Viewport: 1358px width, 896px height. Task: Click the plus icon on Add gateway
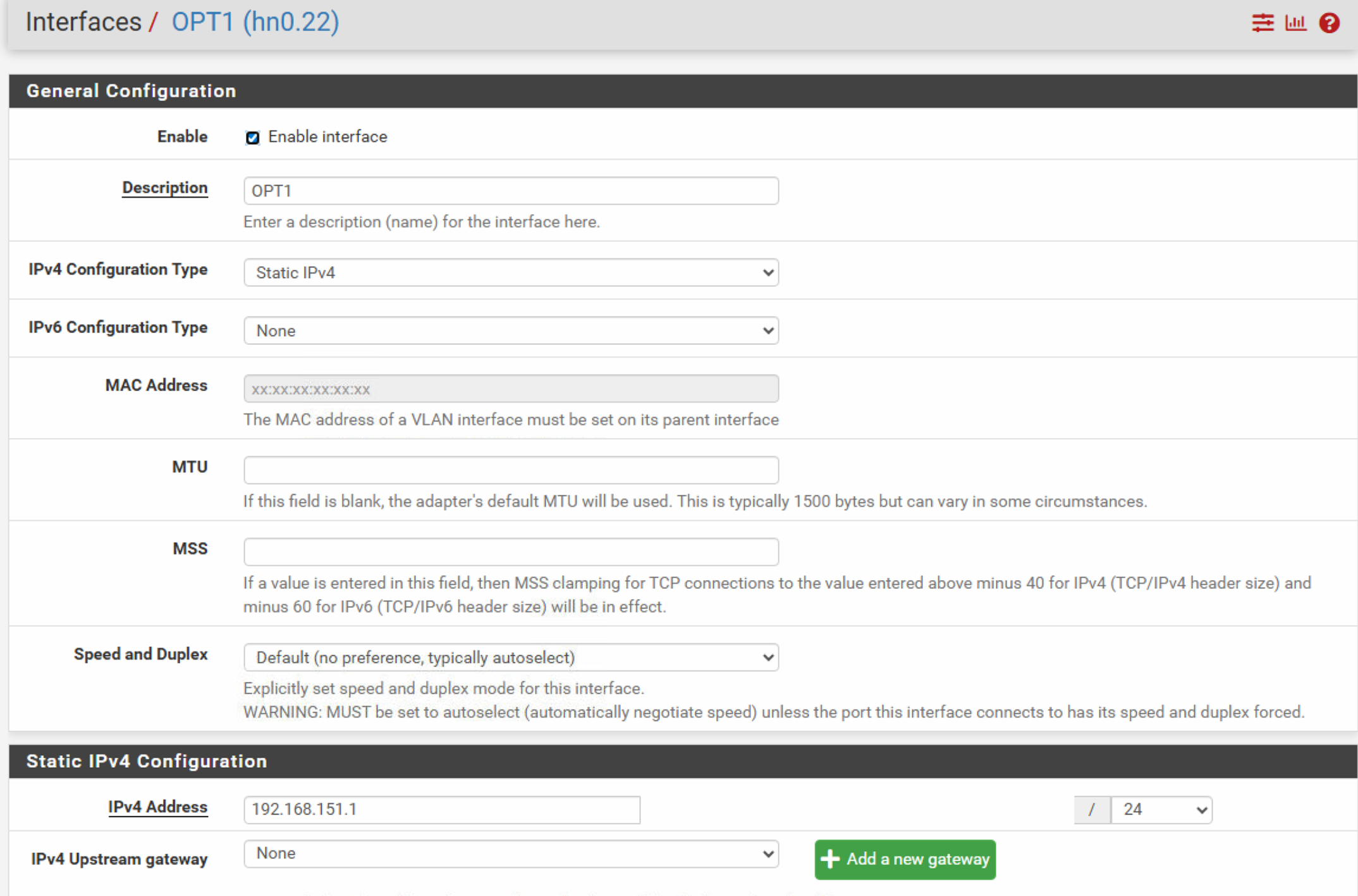829,859
